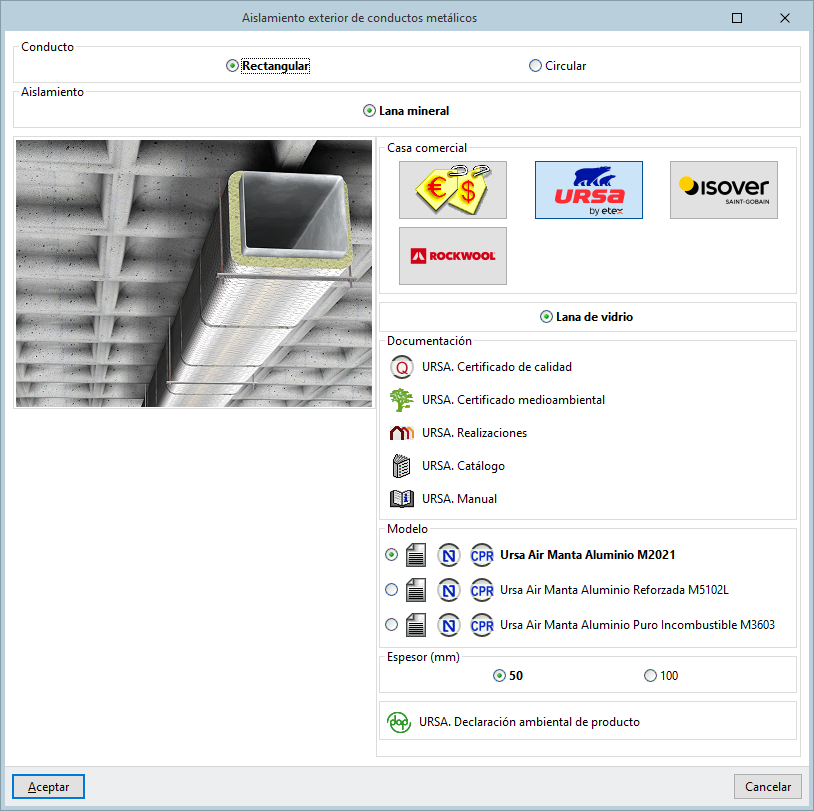This screenshot has height=811, width=814.
Task: Close the Aislamiento exterior dialog
Action: [784, 18]
